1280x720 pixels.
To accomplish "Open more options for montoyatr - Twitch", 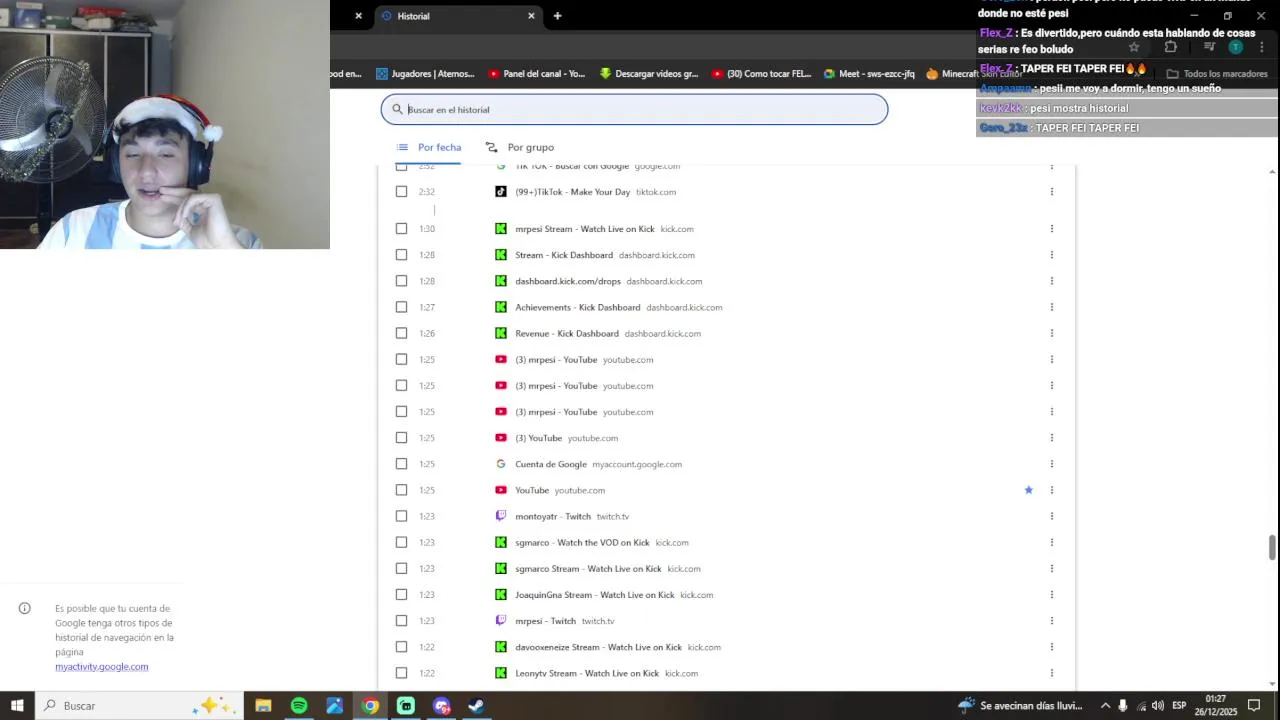I will (1051, 516).
